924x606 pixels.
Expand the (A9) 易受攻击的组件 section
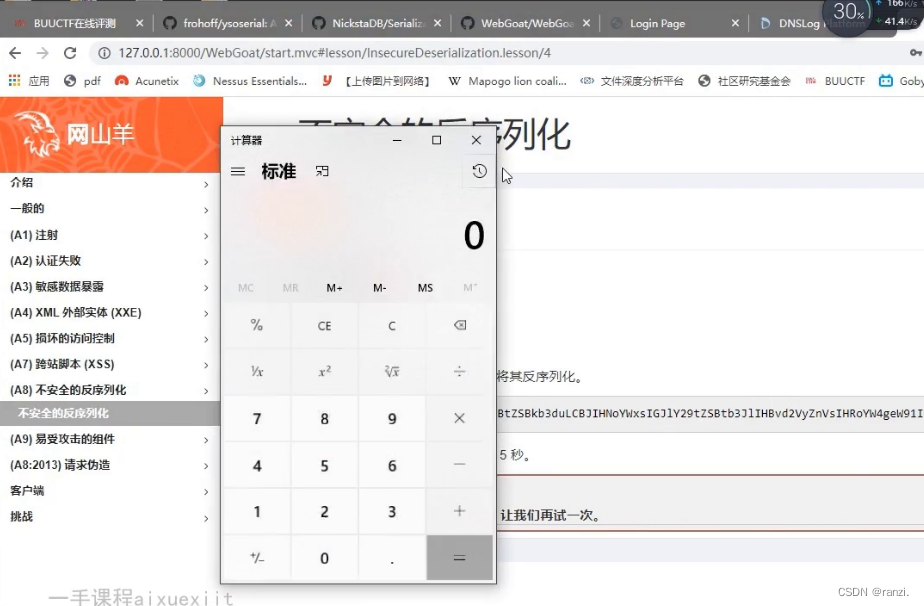coord(110,439)
